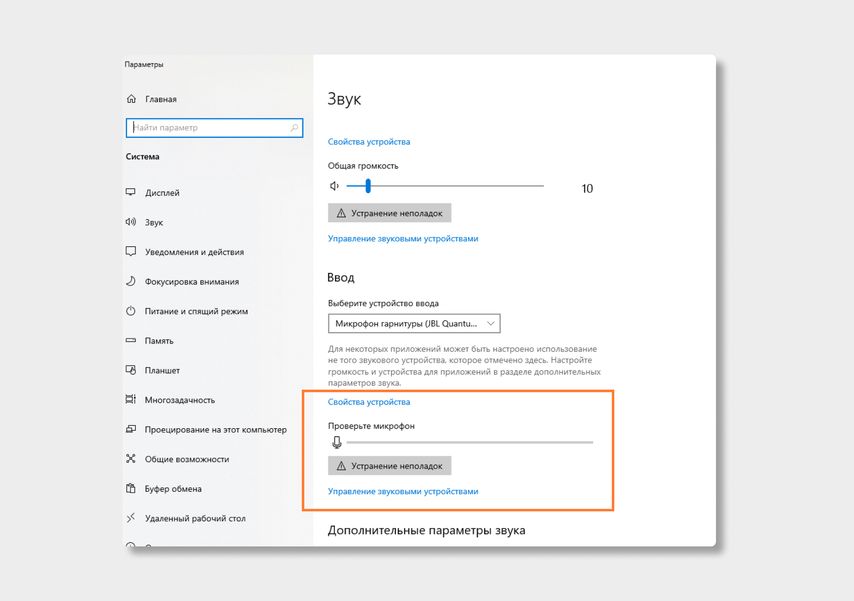Click the Clipboard icon in sidebar
Image resolution: width=854 pixels, height=601 pixels.
click(131, 489)
